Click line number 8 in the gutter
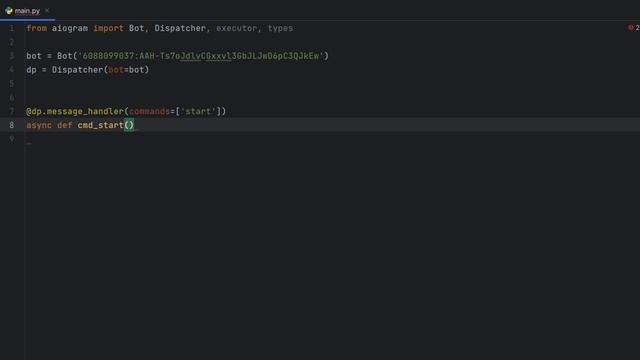This screenshot has width=640, height=360. pos(12,125)
